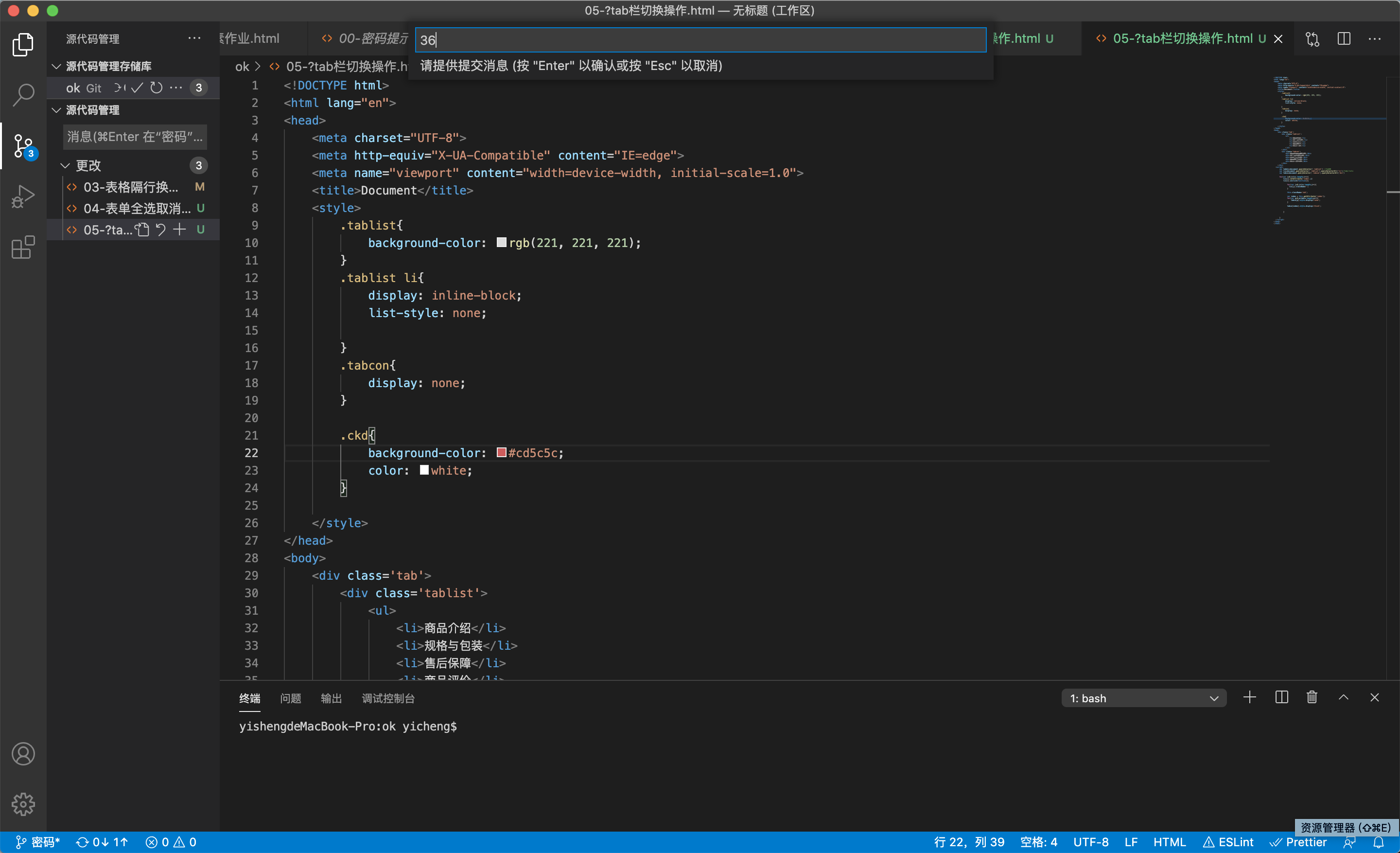
Task: Create a new terminal
Action: click(1249, 697)
